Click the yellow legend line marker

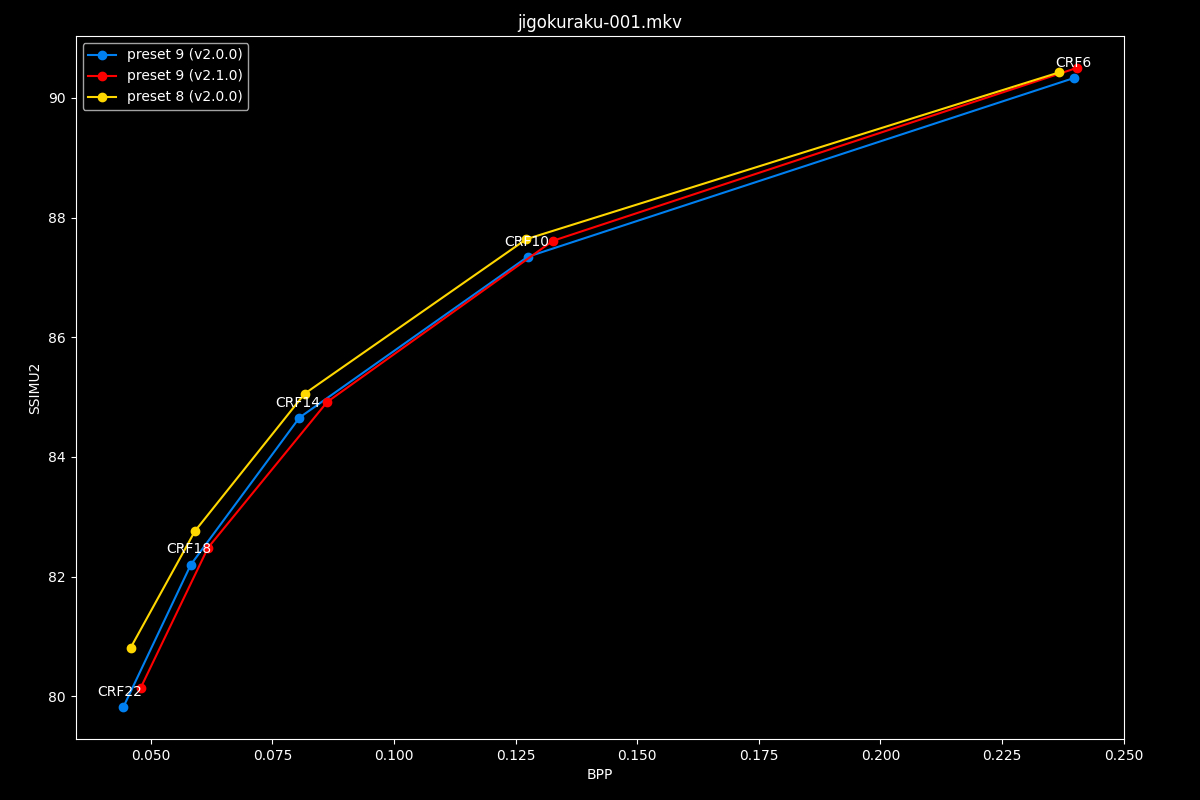pos(102,97)
